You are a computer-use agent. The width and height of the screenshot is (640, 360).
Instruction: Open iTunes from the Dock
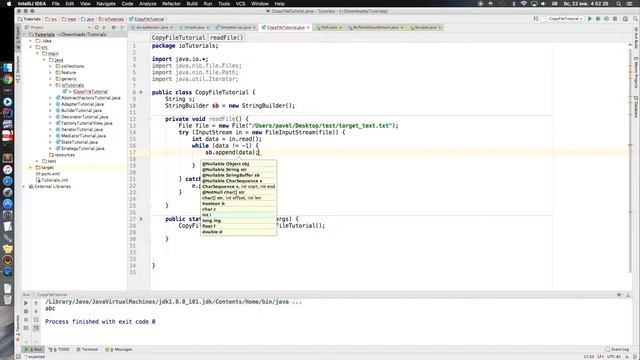[x=7, y=169]
